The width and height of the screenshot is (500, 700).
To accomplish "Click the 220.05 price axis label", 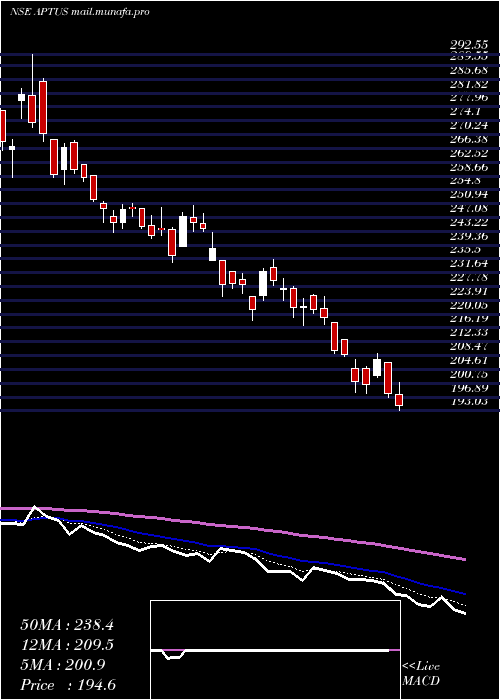I will click(x=469, y=305).
